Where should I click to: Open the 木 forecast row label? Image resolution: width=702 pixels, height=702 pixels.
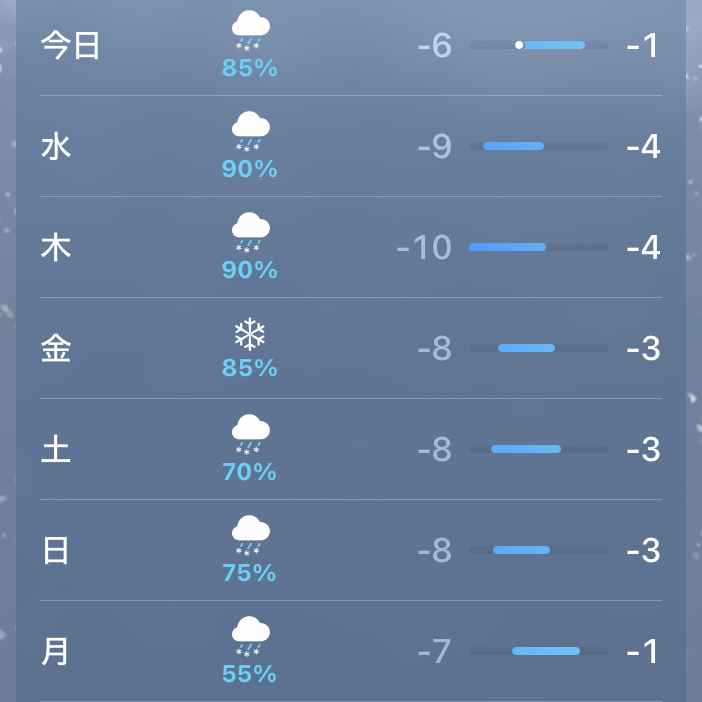56,248
